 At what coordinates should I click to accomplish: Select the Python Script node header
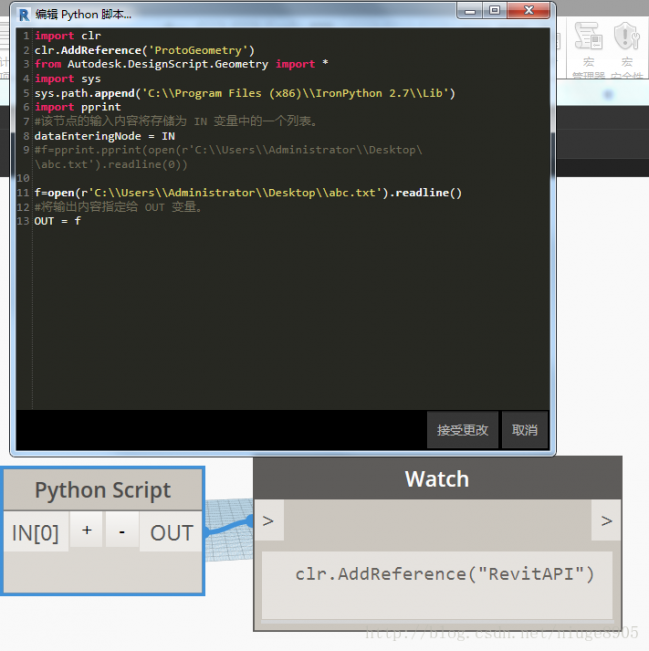102,491
